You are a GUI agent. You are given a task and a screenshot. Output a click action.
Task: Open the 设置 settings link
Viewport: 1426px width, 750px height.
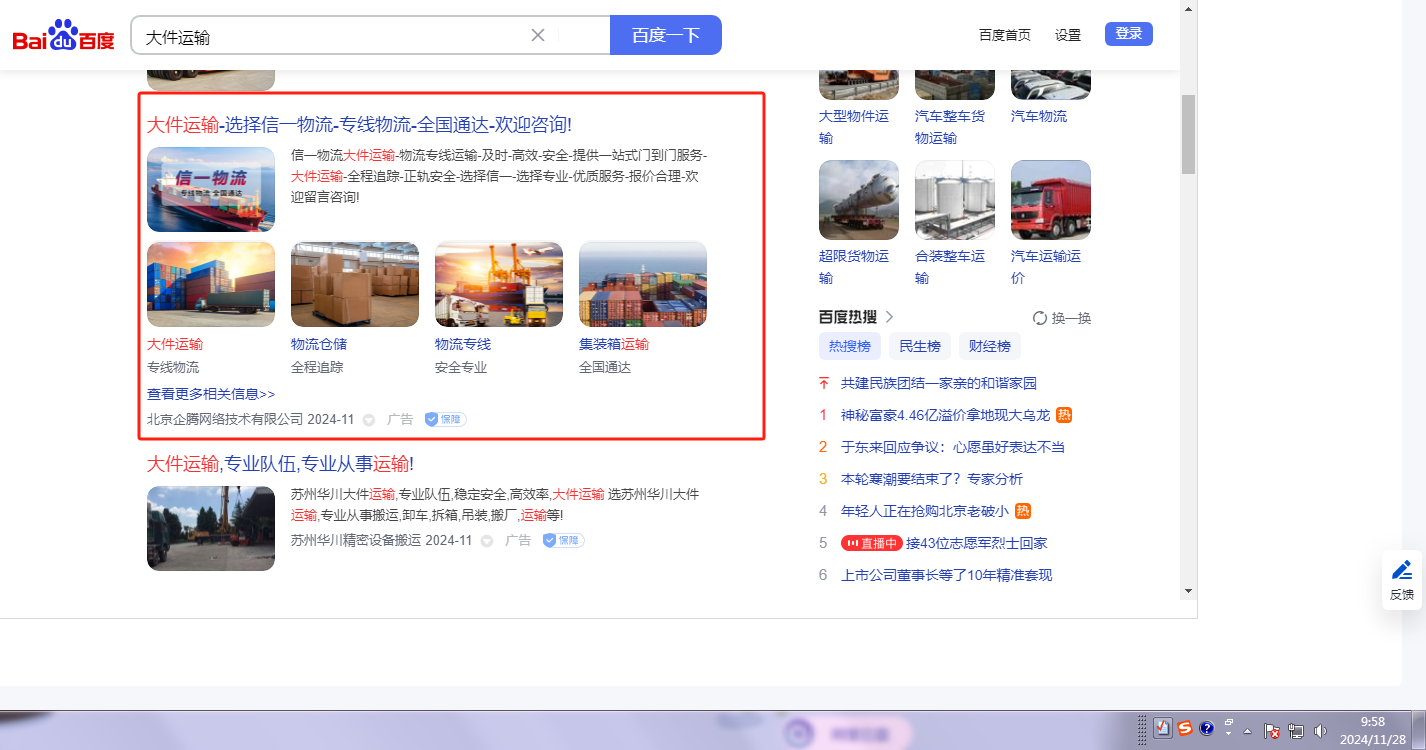(x=1068, y=35)
